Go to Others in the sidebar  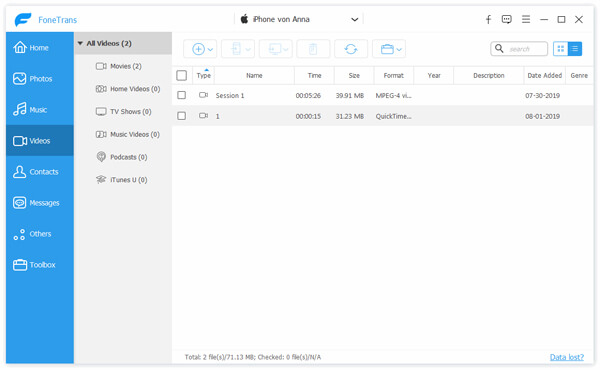(x=39, y=234)
